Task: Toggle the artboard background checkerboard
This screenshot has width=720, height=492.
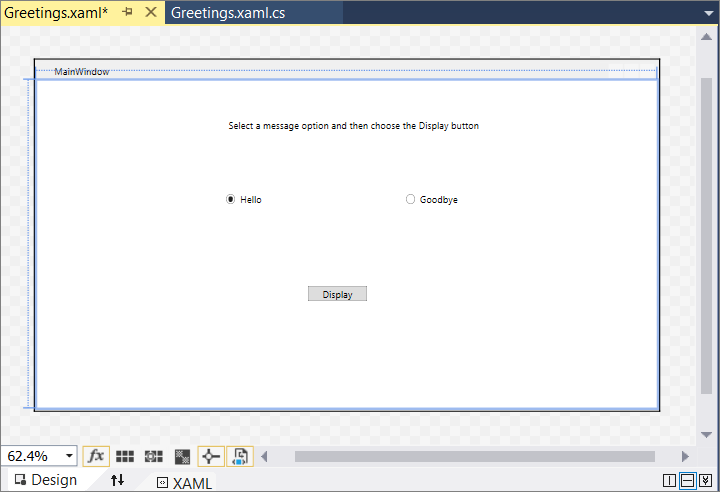Action: (182, 456)
